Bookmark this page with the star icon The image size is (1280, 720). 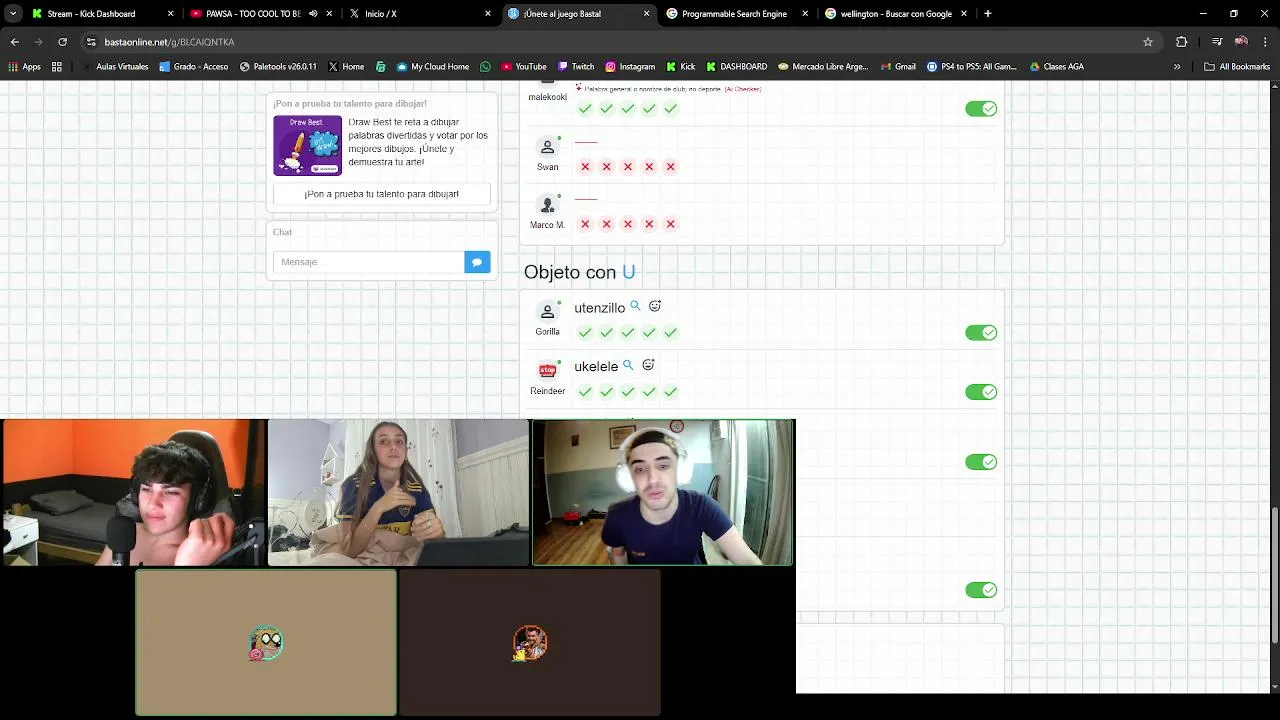[x=1148, y=42]
